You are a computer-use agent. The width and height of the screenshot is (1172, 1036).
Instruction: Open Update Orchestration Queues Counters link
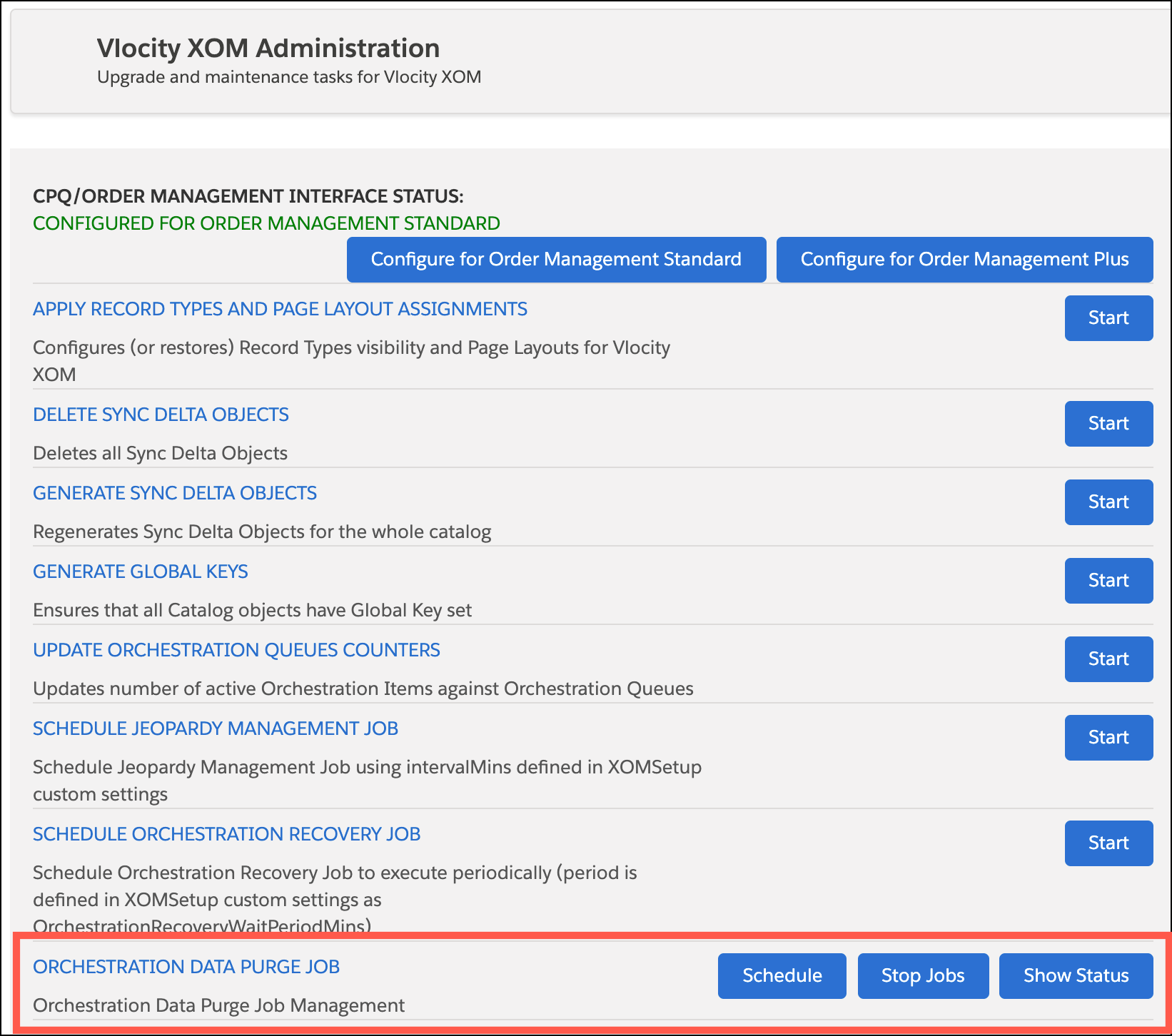coord(236,650)
